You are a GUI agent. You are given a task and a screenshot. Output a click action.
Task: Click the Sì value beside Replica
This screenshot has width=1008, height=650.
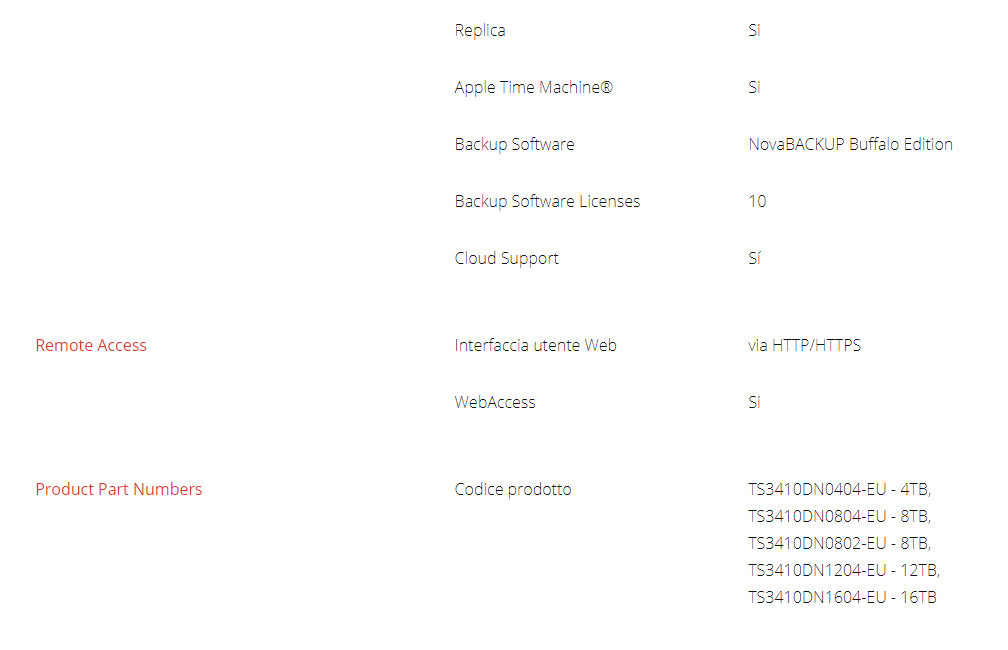click(x=754, y=30)
